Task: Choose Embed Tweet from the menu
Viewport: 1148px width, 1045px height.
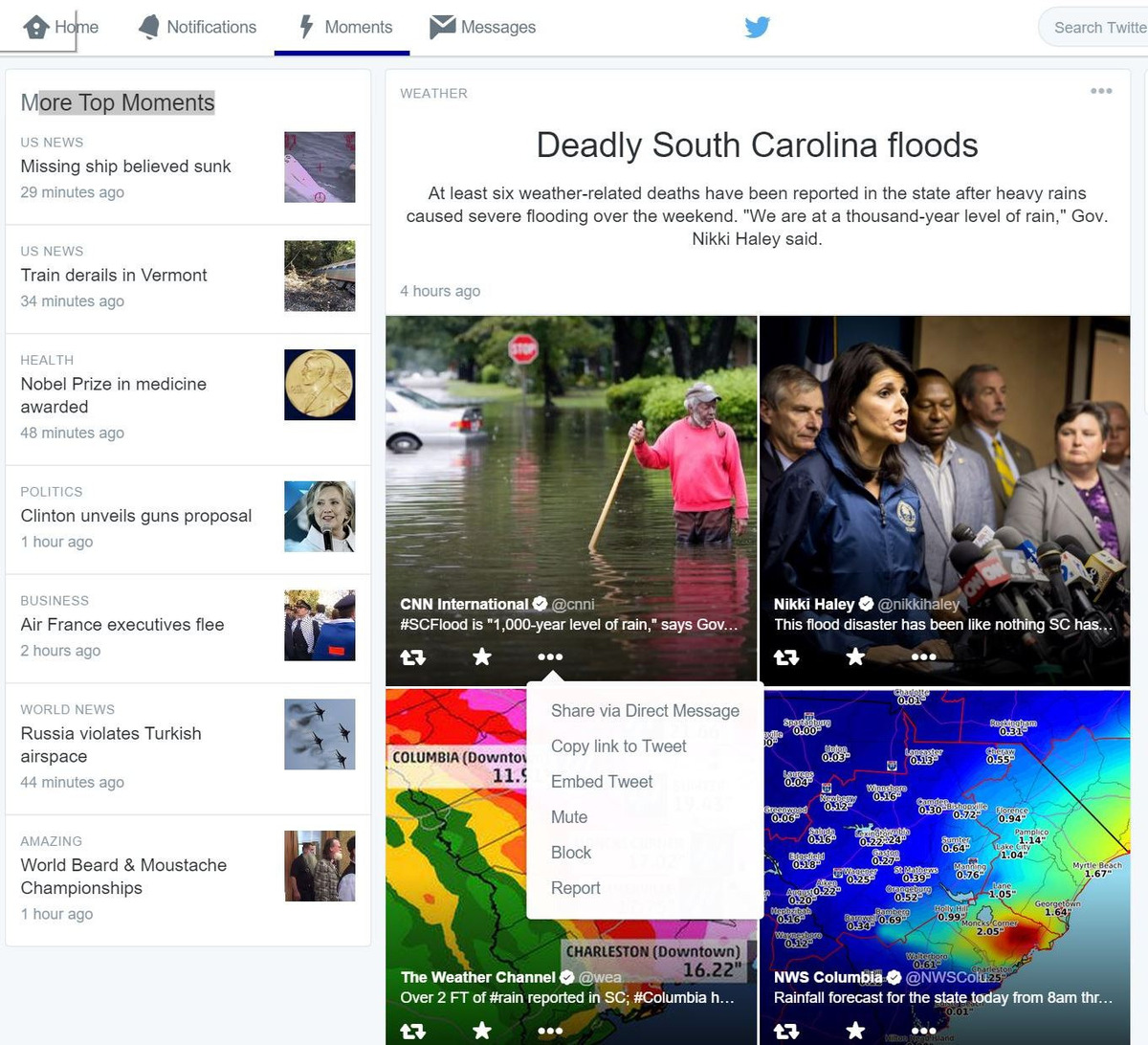Action: [x=601, y=782]
